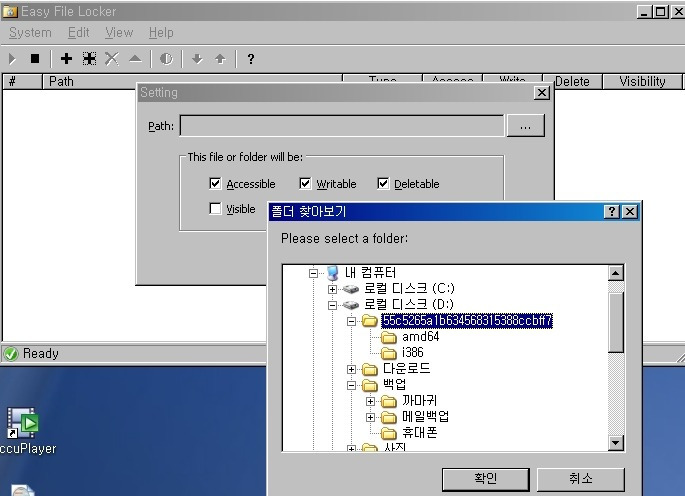This screenshot has height=496, width=685.
Task: Click the Stop protection square icon
Action: pos(35,59)
